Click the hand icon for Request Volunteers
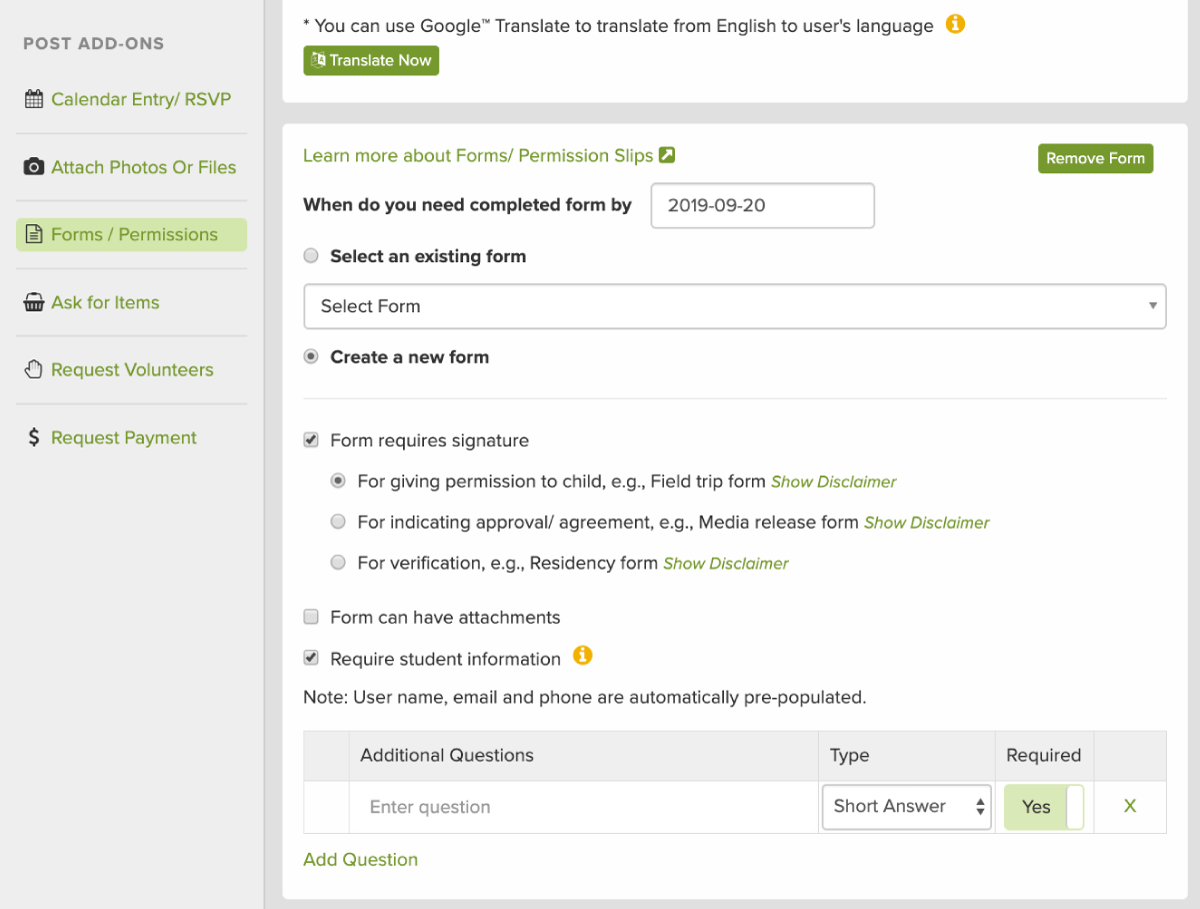Viewport: 1200px width, 909px height. (x=33, y=370)
